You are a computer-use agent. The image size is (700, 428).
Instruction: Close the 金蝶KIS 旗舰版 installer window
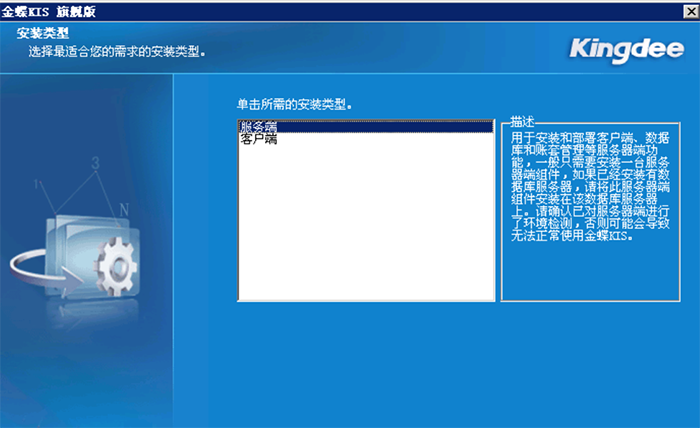pos(691,11)
